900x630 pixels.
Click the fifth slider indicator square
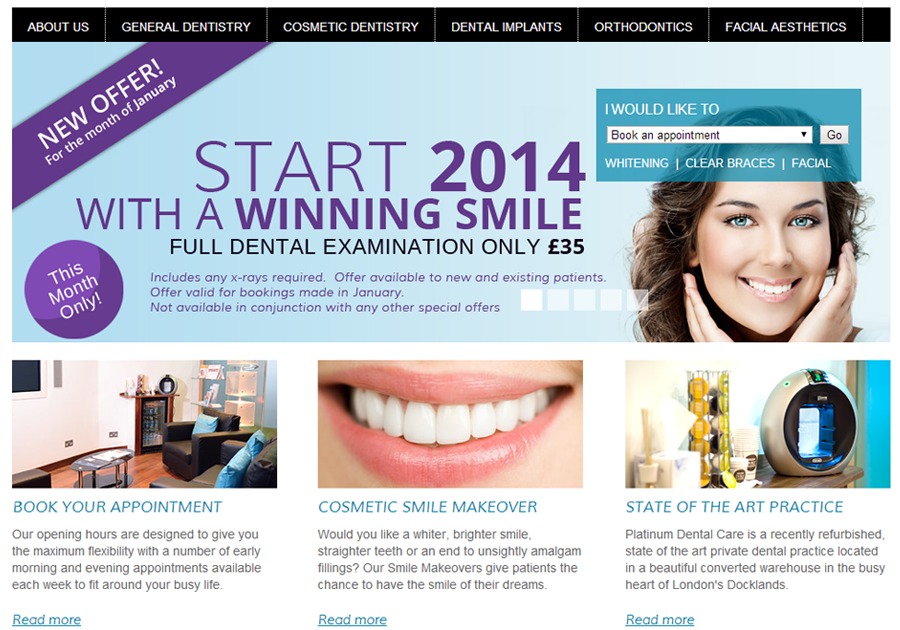[637, 300]
